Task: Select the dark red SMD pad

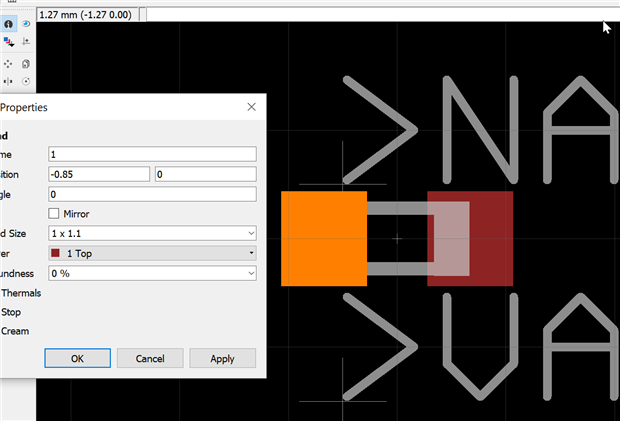Action: coord(470,239)
